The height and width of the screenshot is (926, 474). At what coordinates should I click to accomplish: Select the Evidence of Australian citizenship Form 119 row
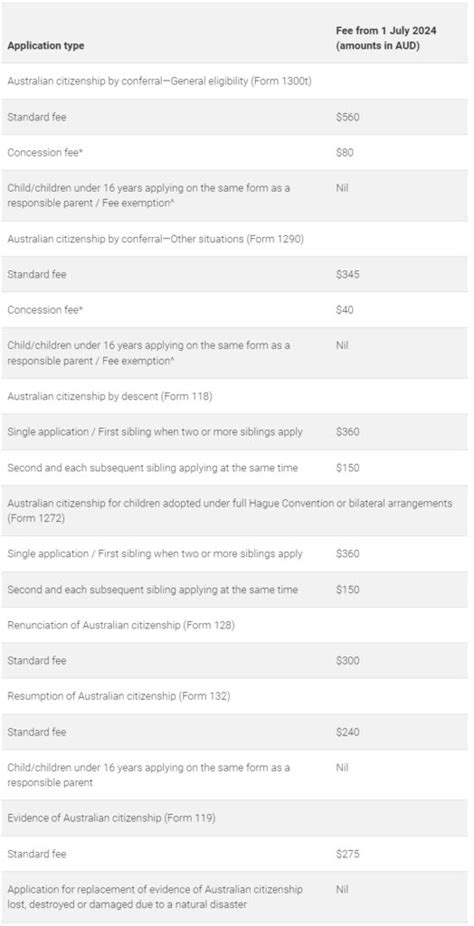(234, 818)
